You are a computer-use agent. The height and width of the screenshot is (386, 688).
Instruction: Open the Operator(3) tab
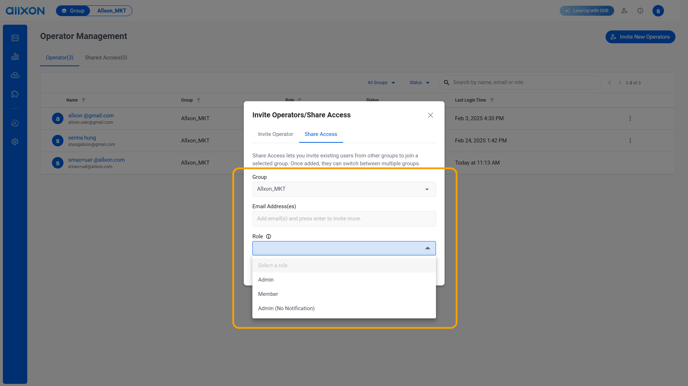pyautogui.click(x=59, y=57)
